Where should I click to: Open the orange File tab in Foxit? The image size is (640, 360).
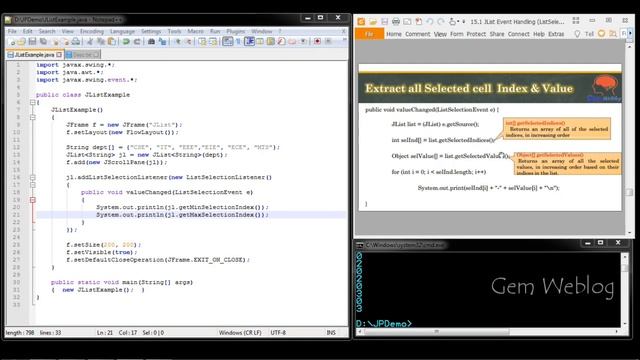click(x=369, y=34)
